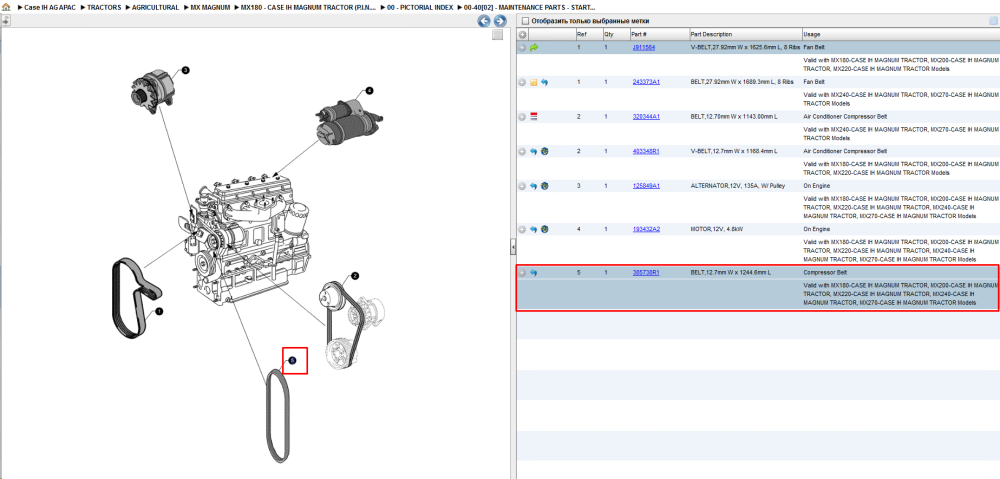
Task: Sort by the Usage column header
Action: click(x=901, y=34)
